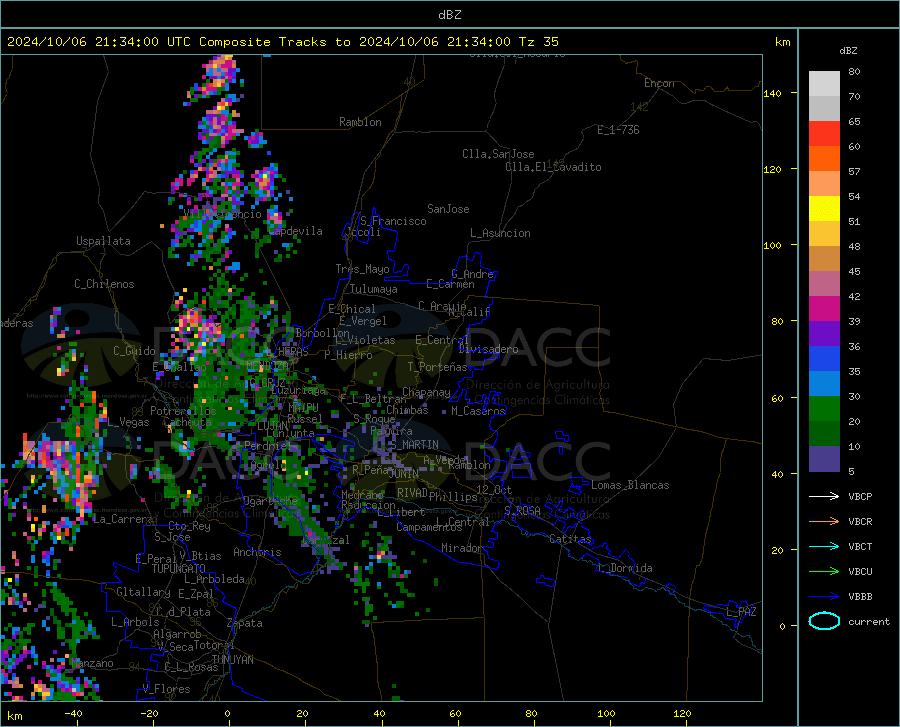Click the '140' tick on the vertical axis

coord(772,93)
